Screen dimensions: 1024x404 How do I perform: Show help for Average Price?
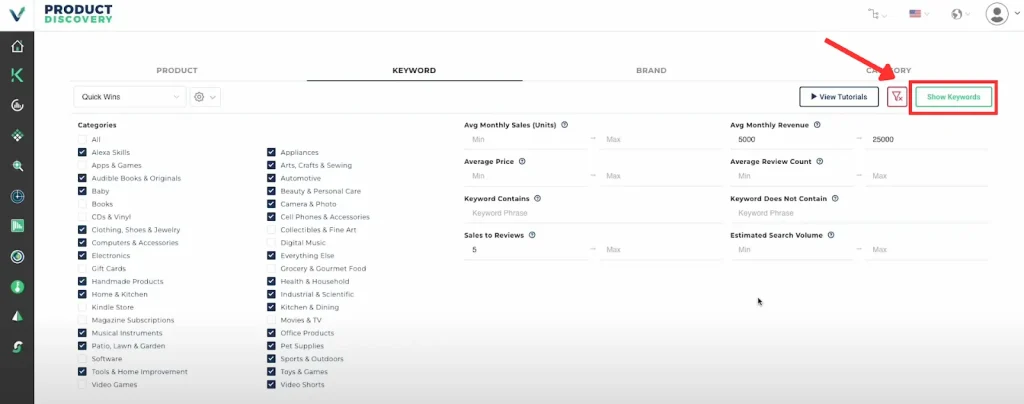click(x=522, y=161)
